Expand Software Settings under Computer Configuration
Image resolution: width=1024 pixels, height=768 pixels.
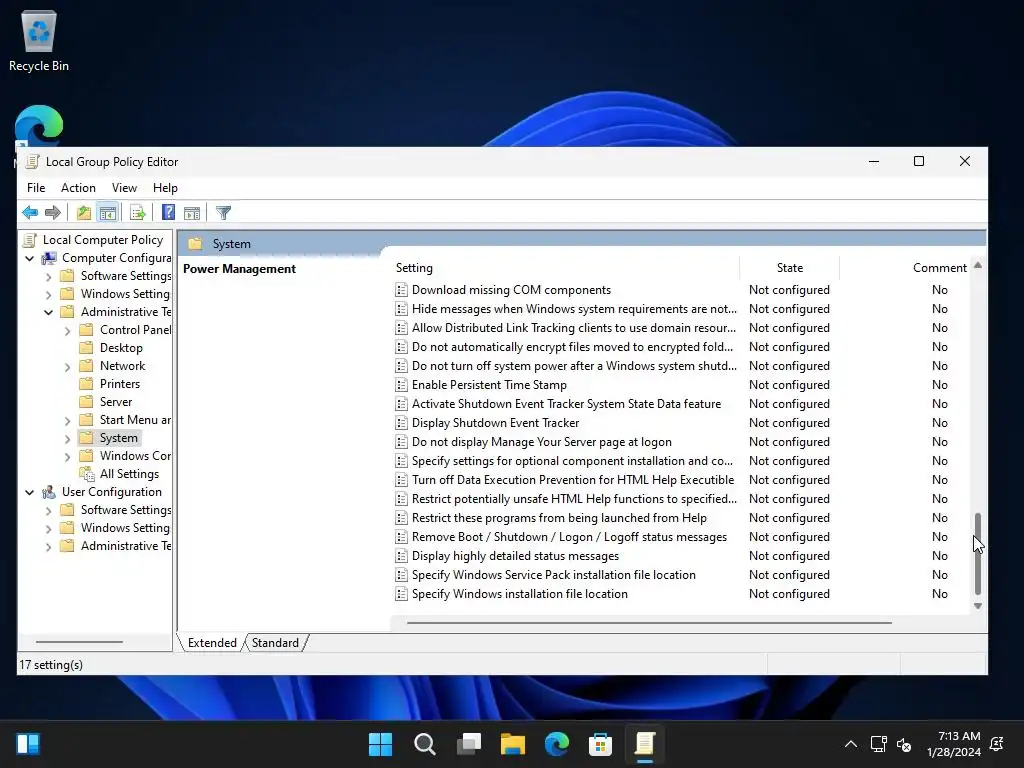(x=48, y=276)
